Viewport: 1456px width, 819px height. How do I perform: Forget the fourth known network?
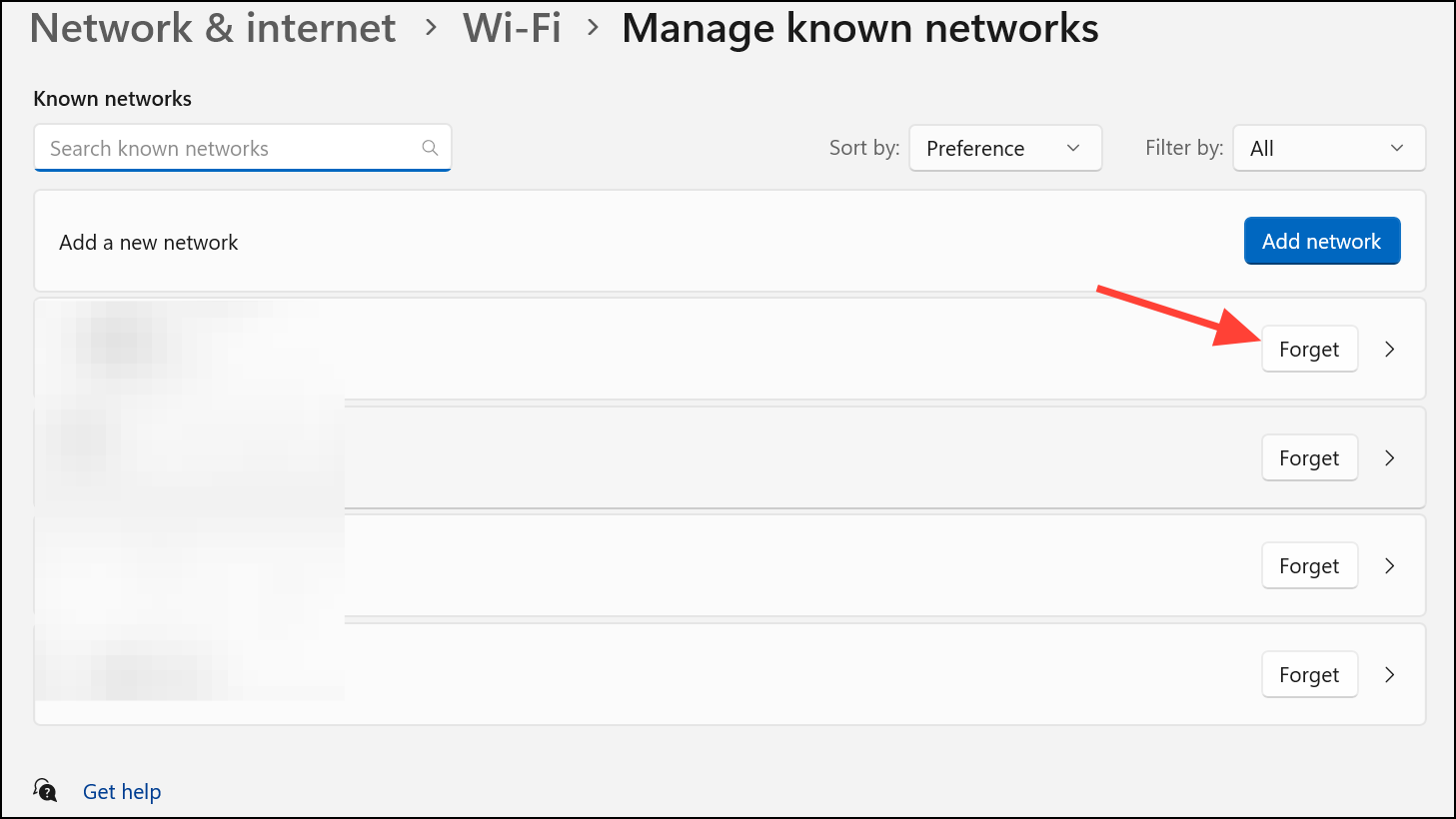tap(1309, 675)
